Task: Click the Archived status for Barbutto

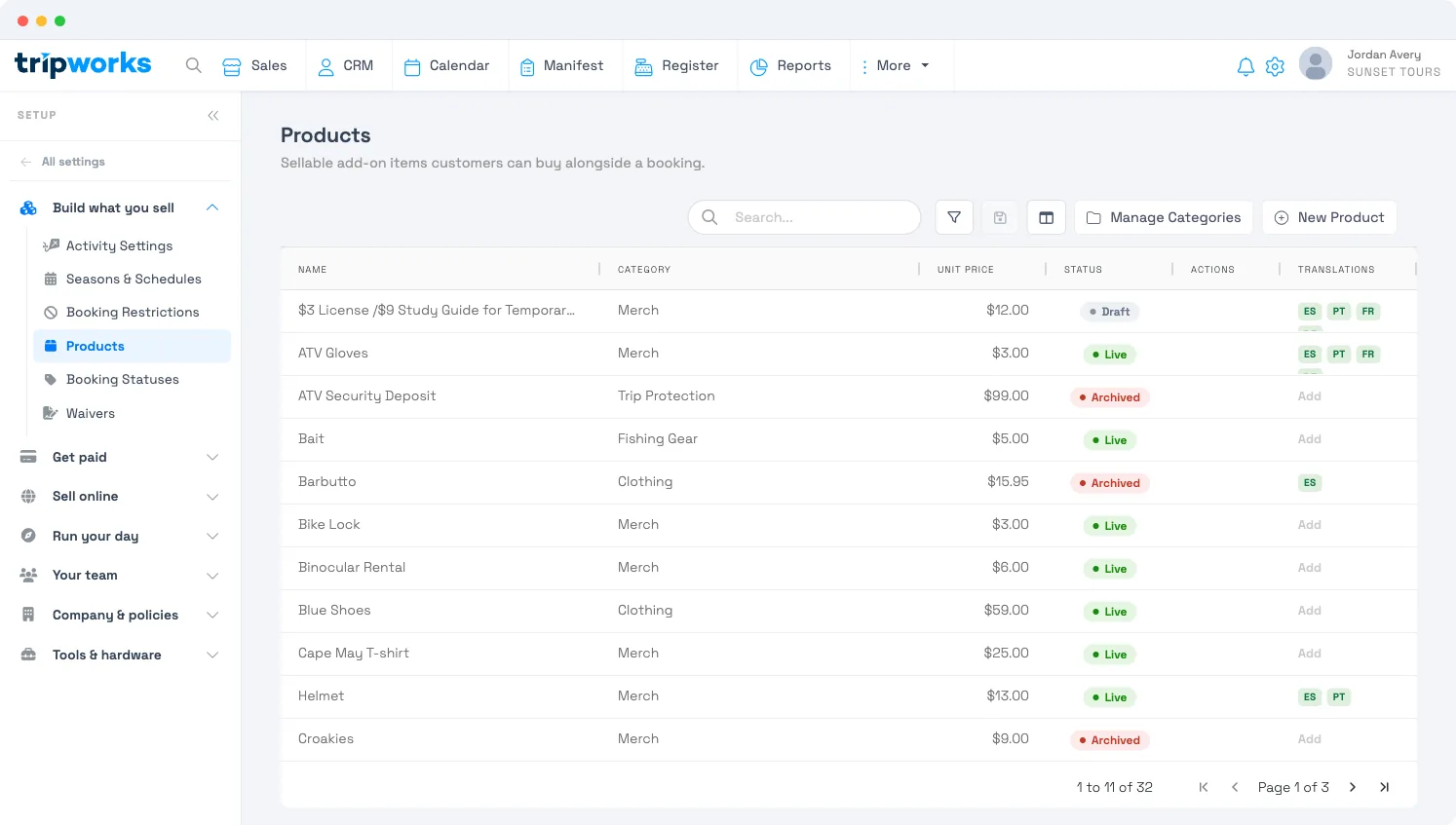Action: coord(1109,483)
